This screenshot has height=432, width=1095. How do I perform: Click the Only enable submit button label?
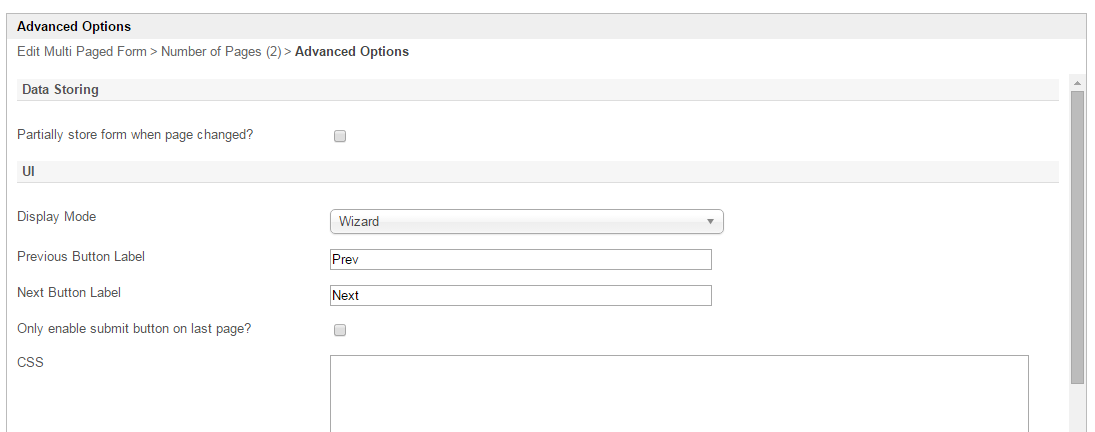tap(134, 328)
